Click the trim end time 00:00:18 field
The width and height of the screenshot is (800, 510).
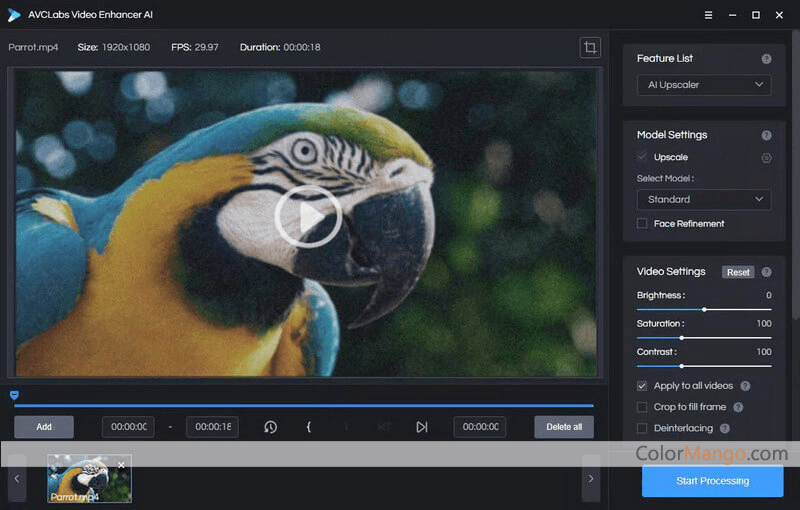click(x=212, y=427)
